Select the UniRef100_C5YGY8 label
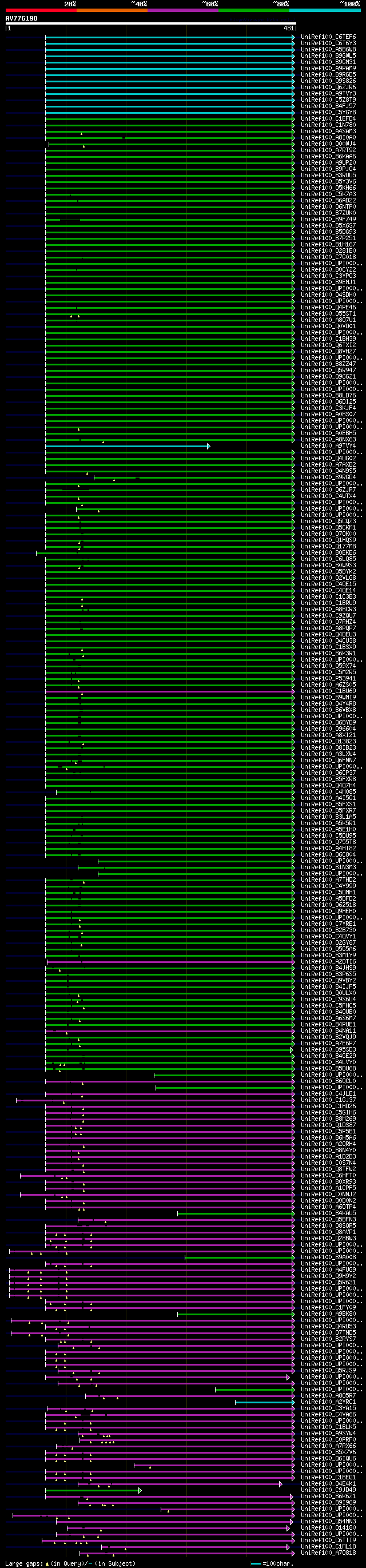 pos(328,113)
